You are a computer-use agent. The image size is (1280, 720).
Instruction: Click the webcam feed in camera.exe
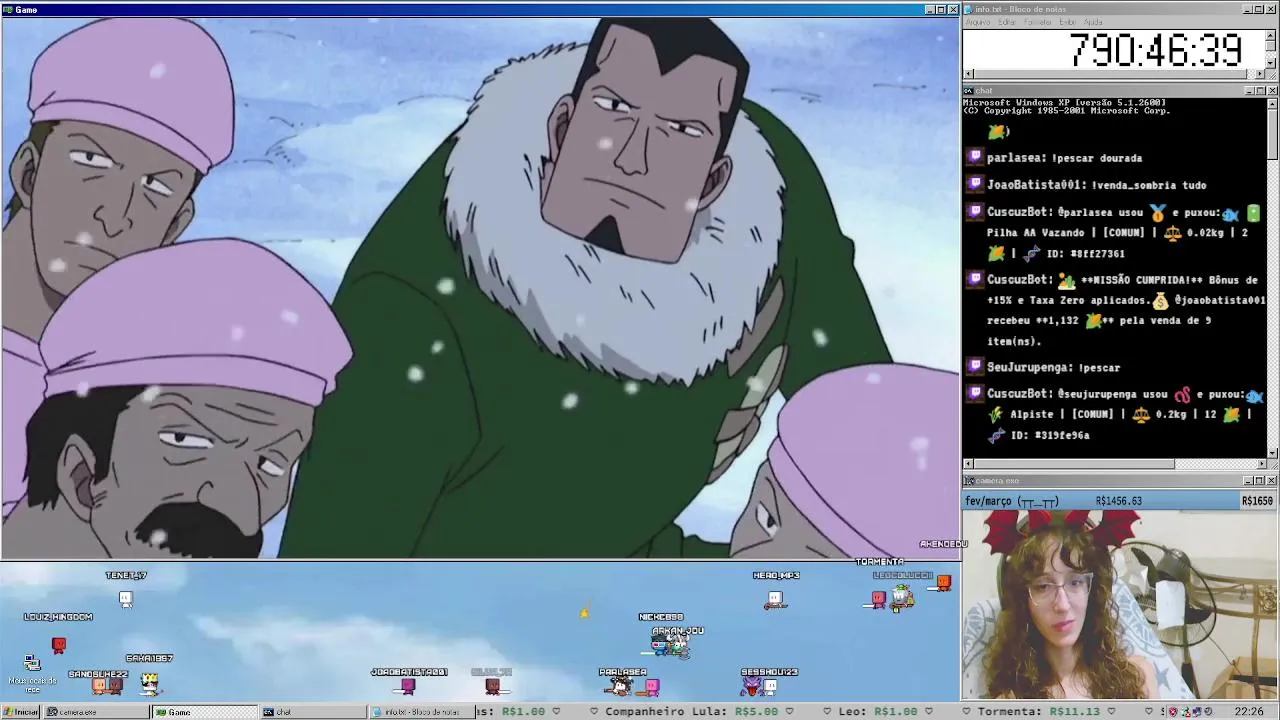point(1120,605)
